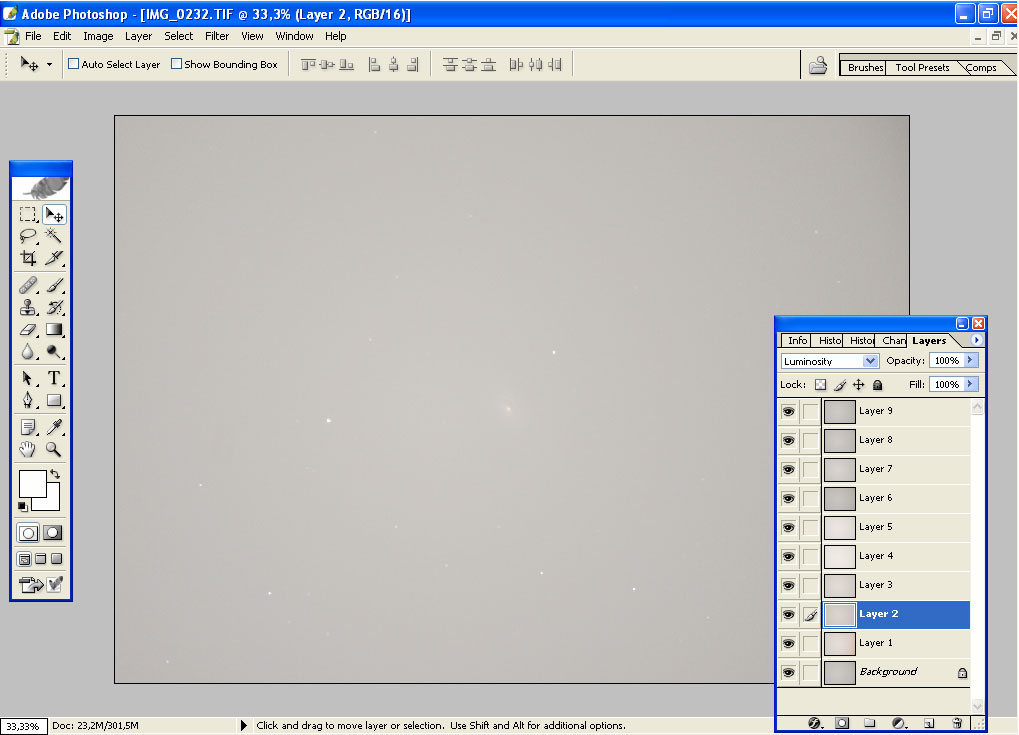1019x735 pixels.
Task: Select the Crop tool
Action: [28, 258]
